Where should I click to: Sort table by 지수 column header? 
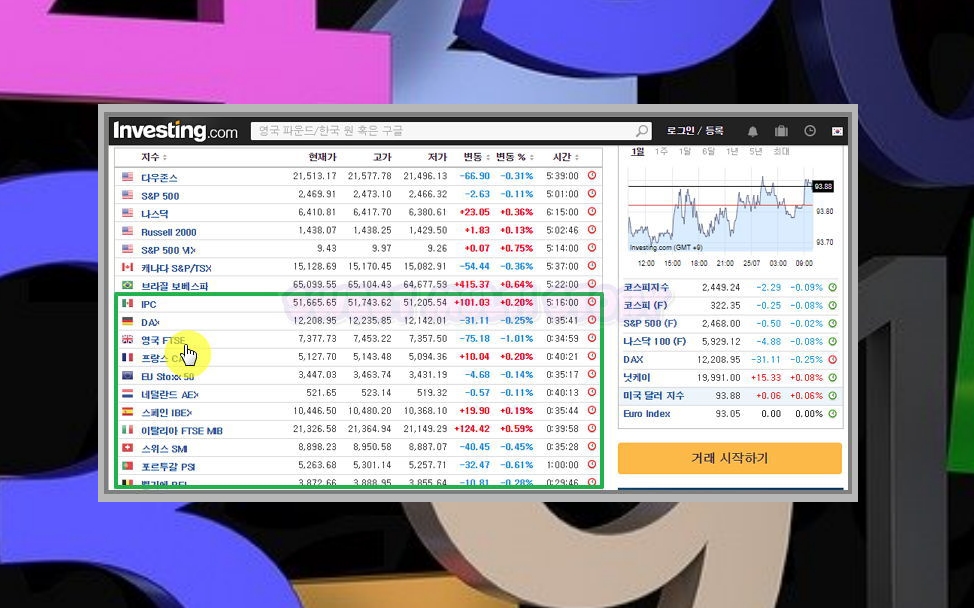(153, 157)
